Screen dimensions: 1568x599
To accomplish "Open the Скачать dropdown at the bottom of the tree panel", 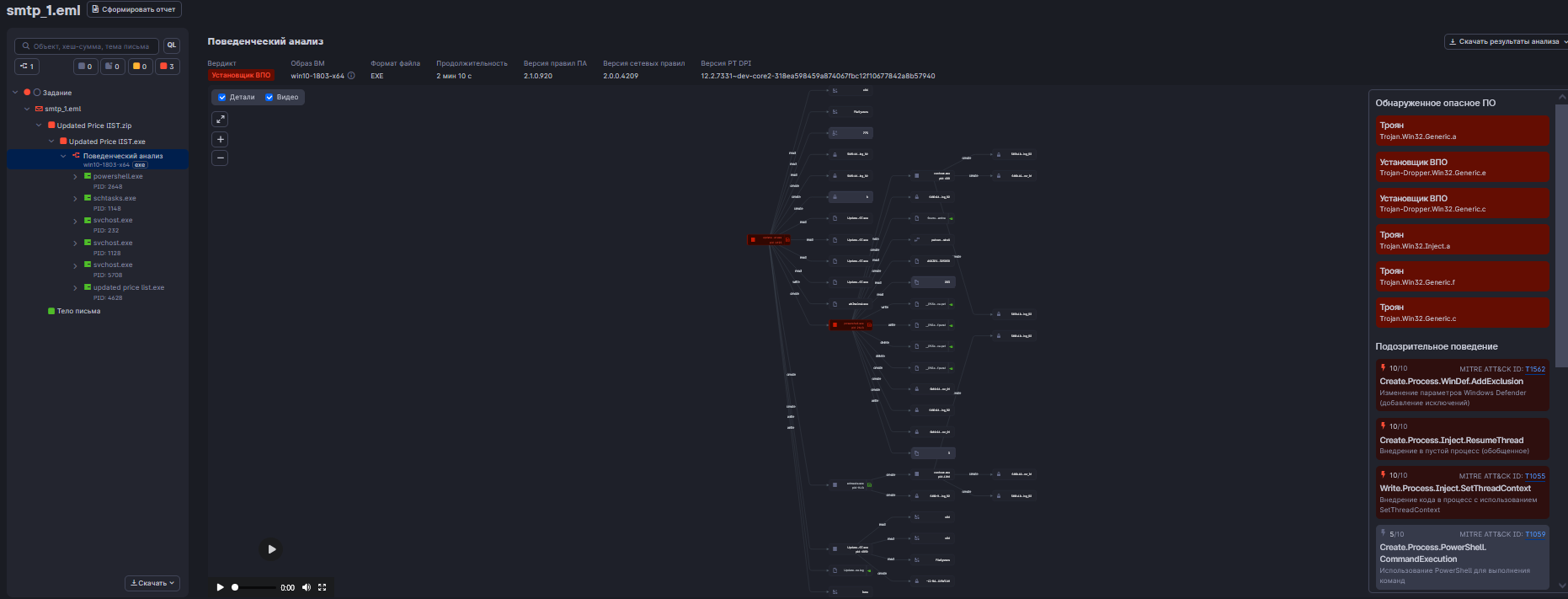I will (x=152, y=583).
